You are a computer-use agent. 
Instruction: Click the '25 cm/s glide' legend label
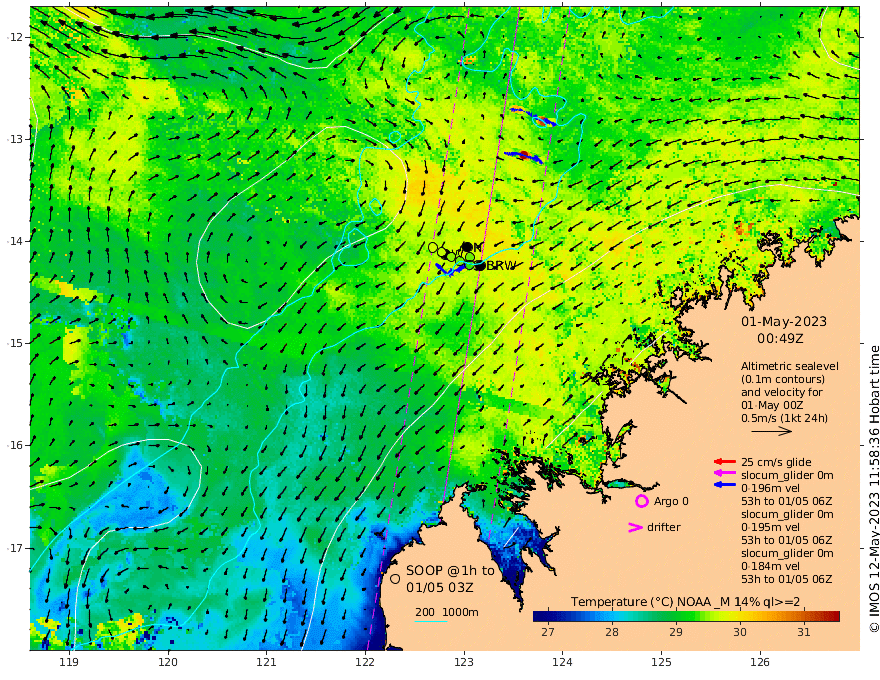[776, 462]
